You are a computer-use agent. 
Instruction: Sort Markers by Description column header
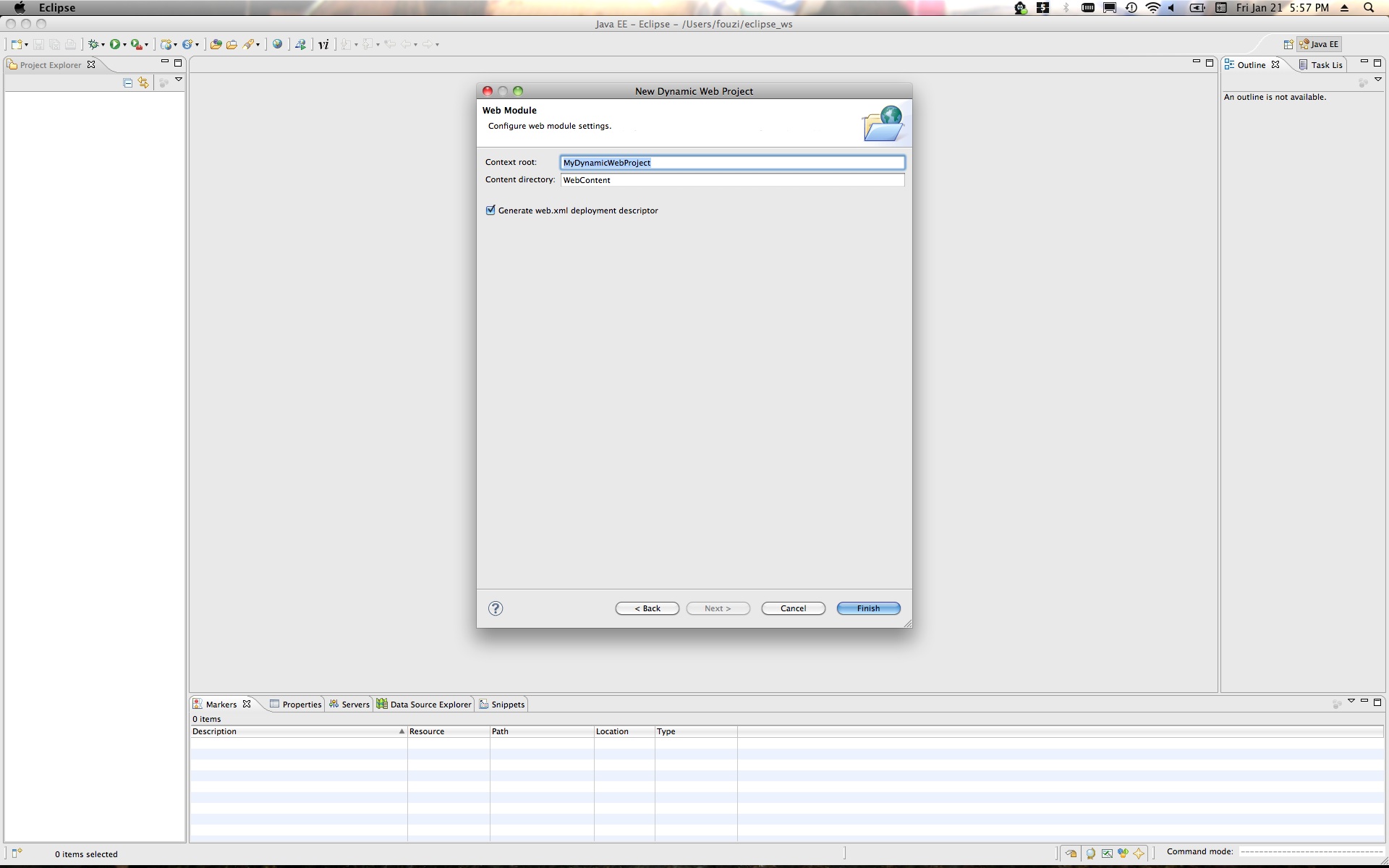(x=298, y=731)
